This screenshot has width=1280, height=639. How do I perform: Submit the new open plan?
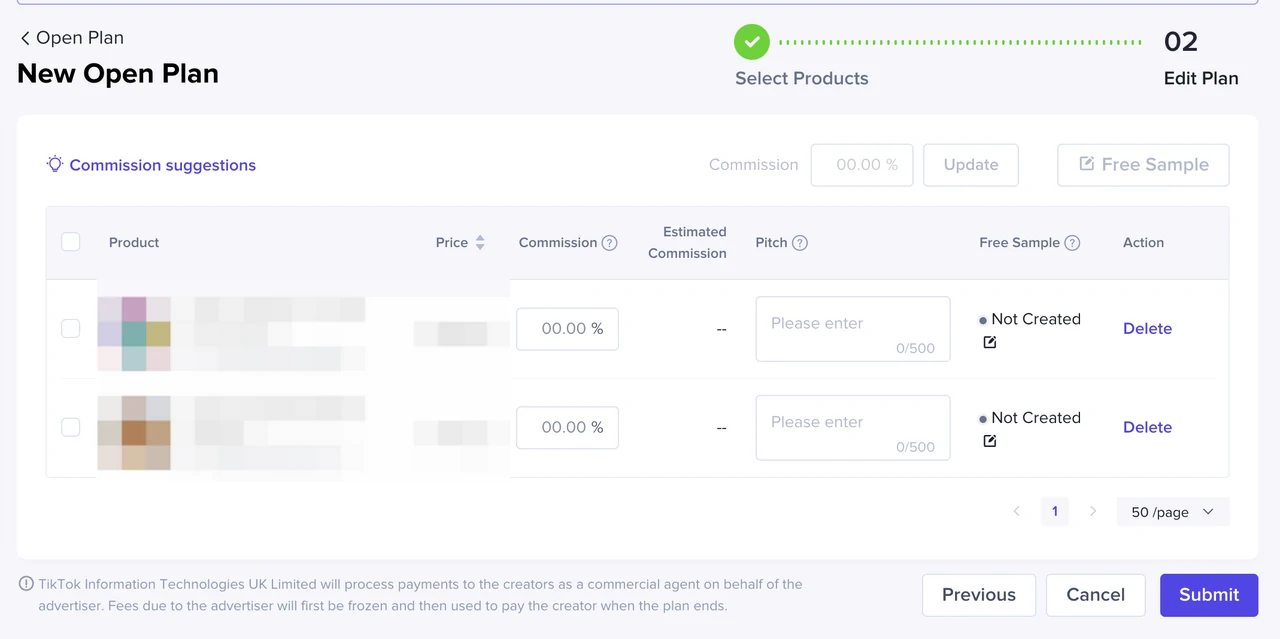coord(1208,595)
